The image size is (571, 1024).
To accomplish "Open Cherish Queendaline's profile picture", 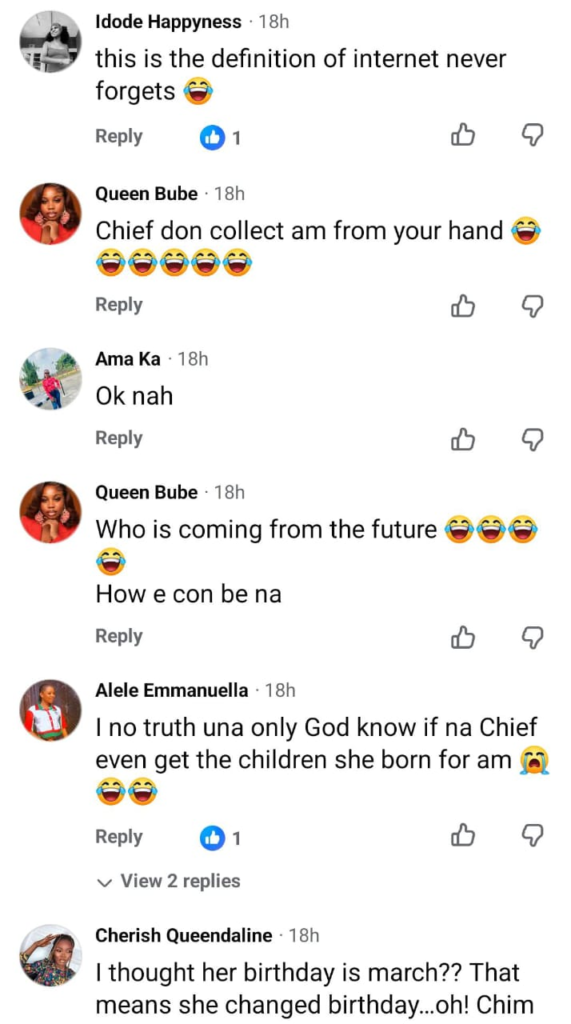I will pos(51,955).
